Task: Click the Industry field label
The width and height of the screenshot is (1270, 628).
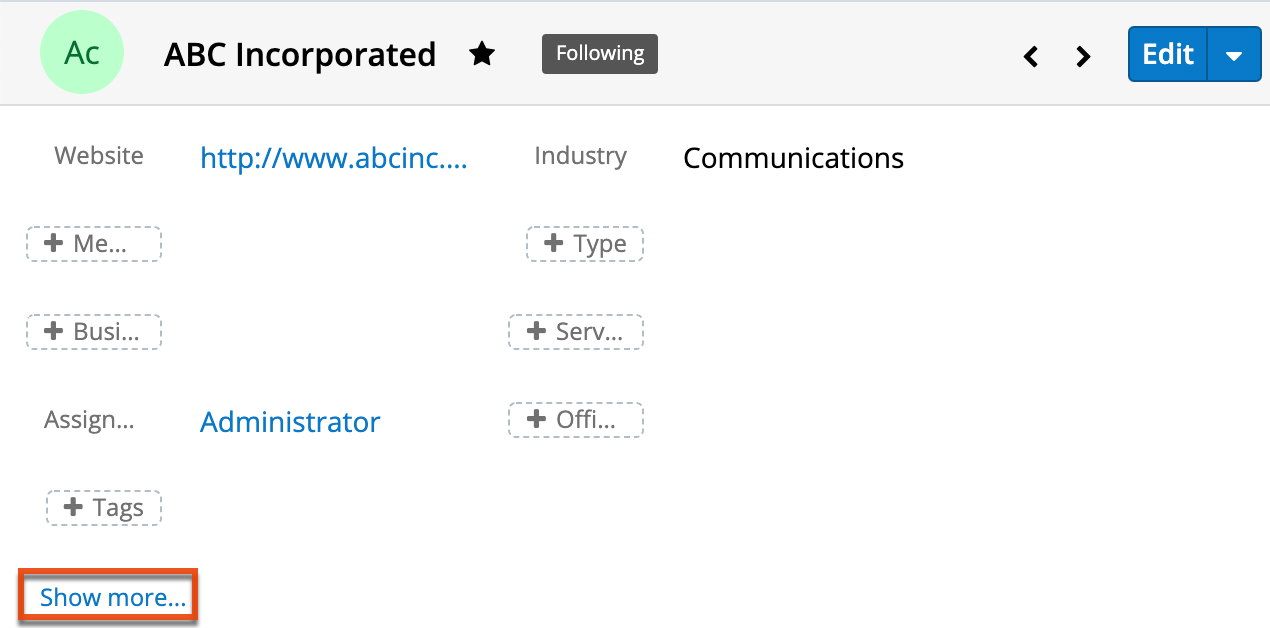Action: tap(580, 156)
